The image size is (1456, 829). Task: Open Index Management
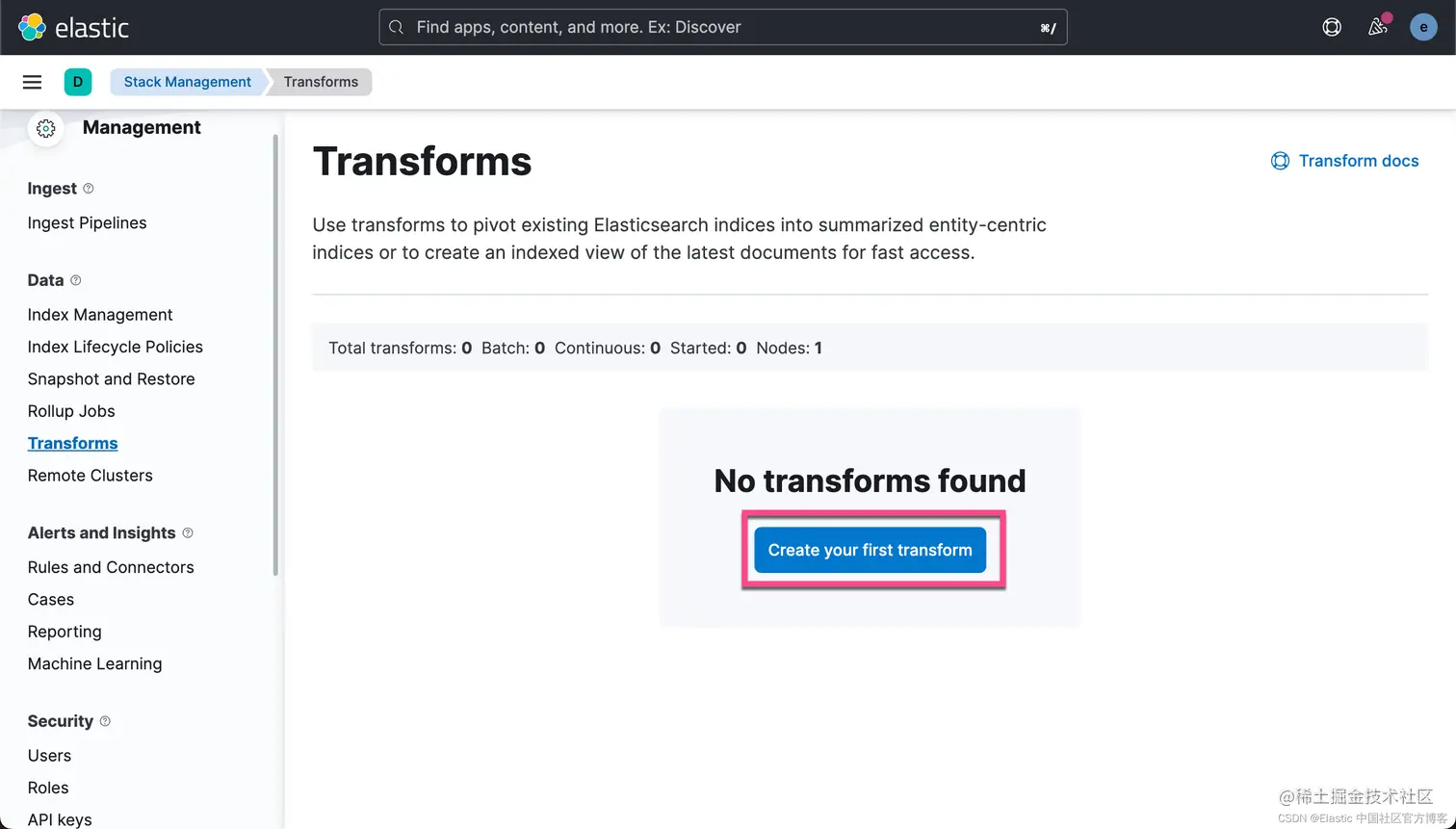(100, 315)
